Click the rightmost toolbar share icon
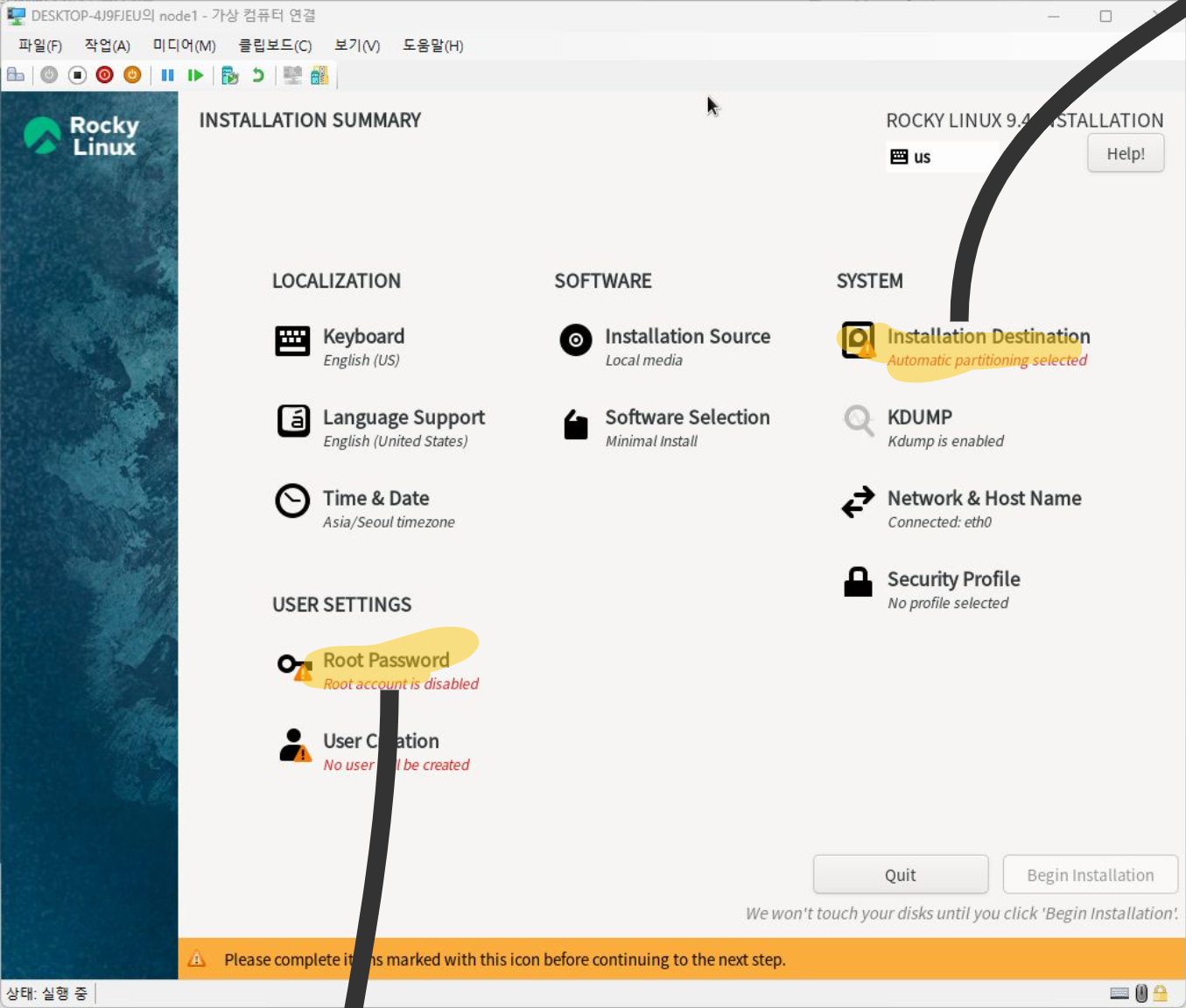Screen dimensions: 1186x1008 click(319, 75)
